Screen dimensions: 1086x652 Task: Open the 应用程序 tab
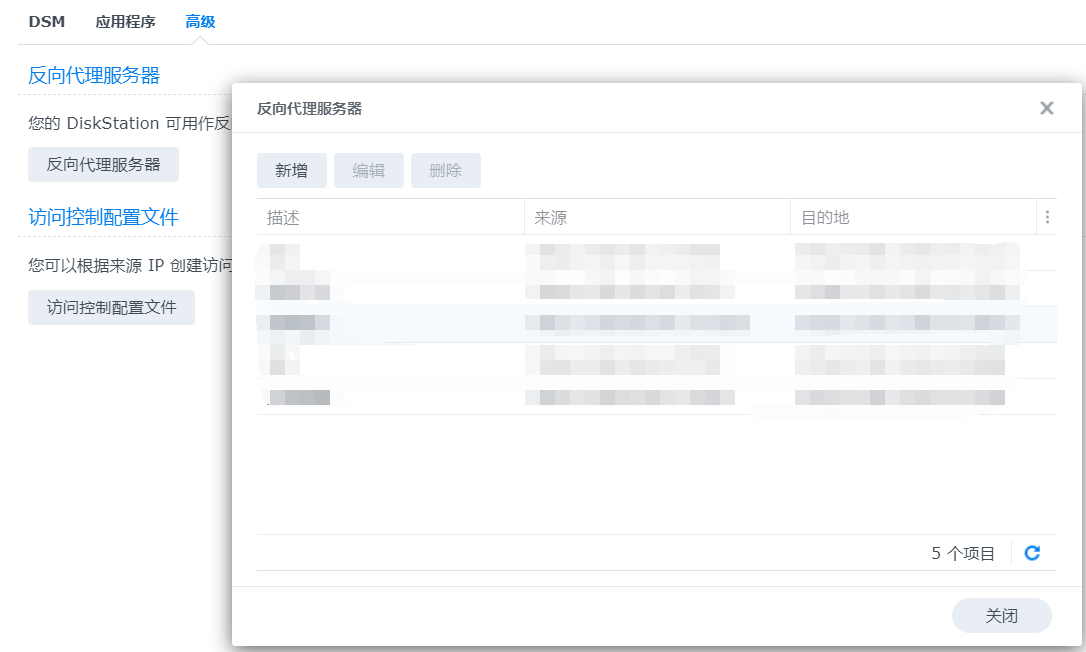[x=125, y=22]
